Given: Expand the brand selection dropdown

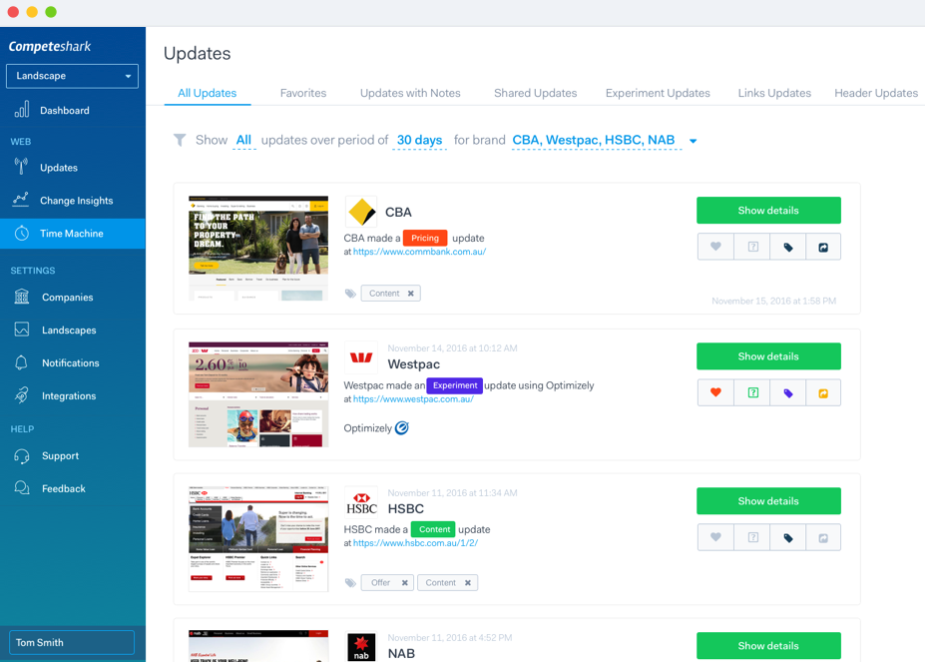Looking at the screenshot, I should (x=693, y=140).
